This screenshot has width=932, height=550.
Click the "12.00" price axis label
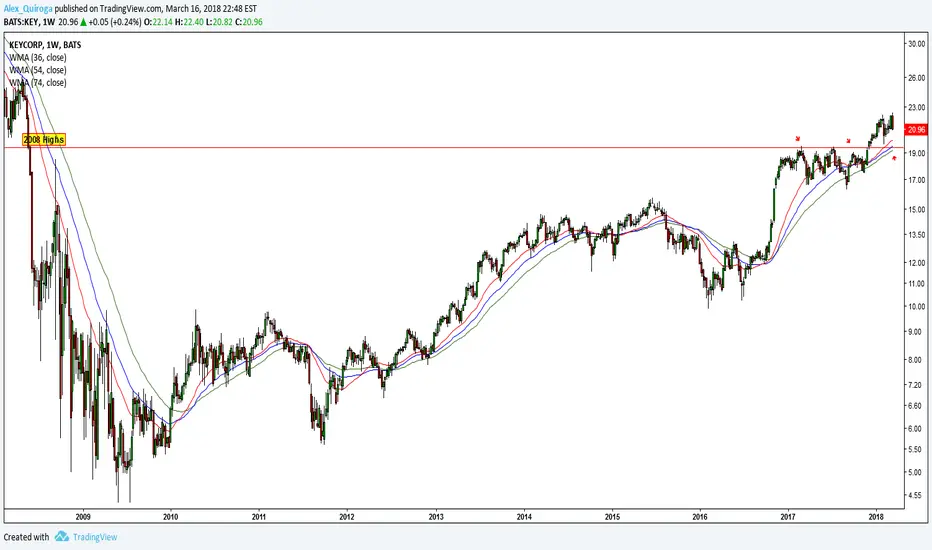pyautogui.click(x=917, y=263)
